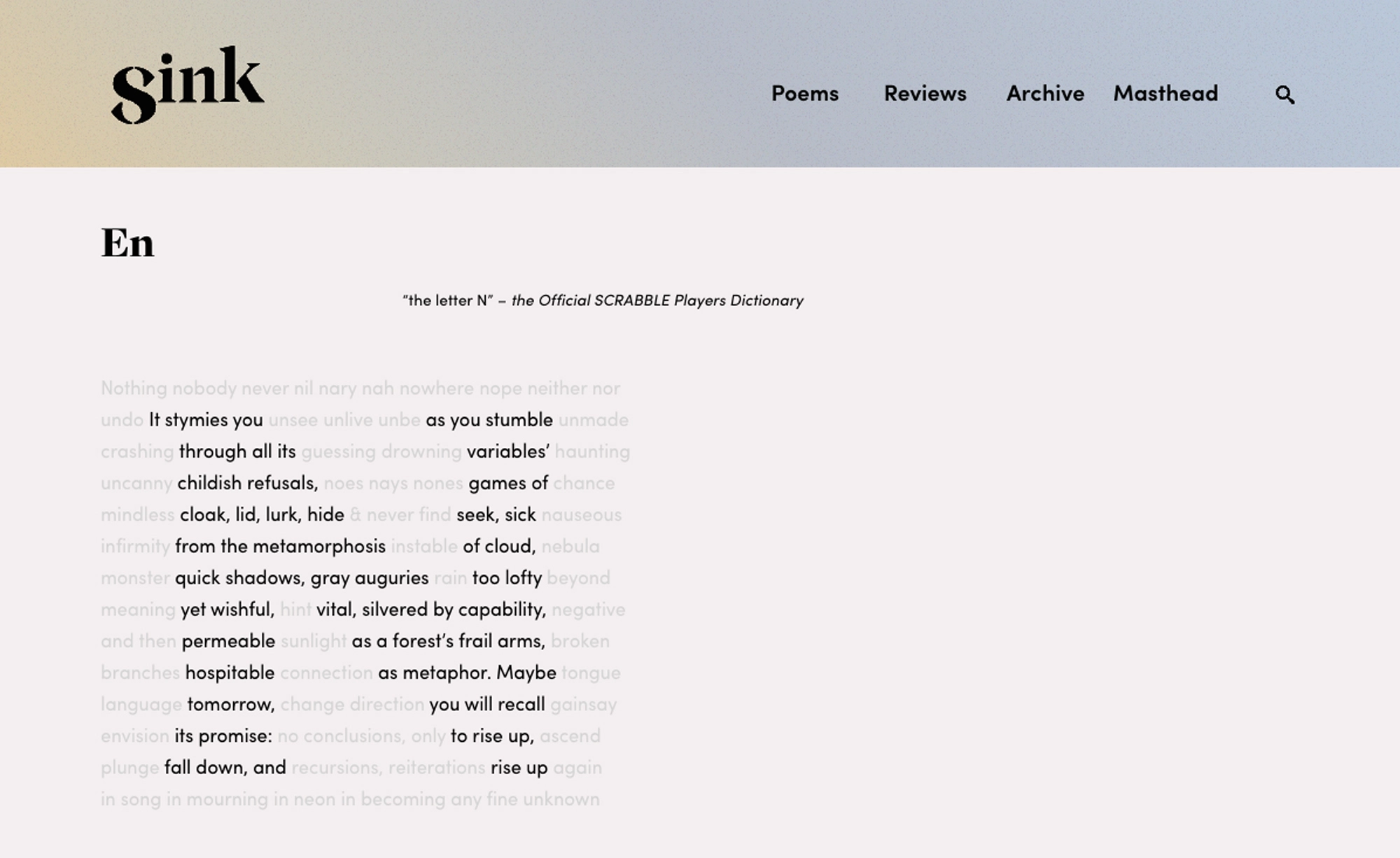Select the 'hospitable' word in poem body
The width and height of the screenshot is (1400, 858).
229,672
